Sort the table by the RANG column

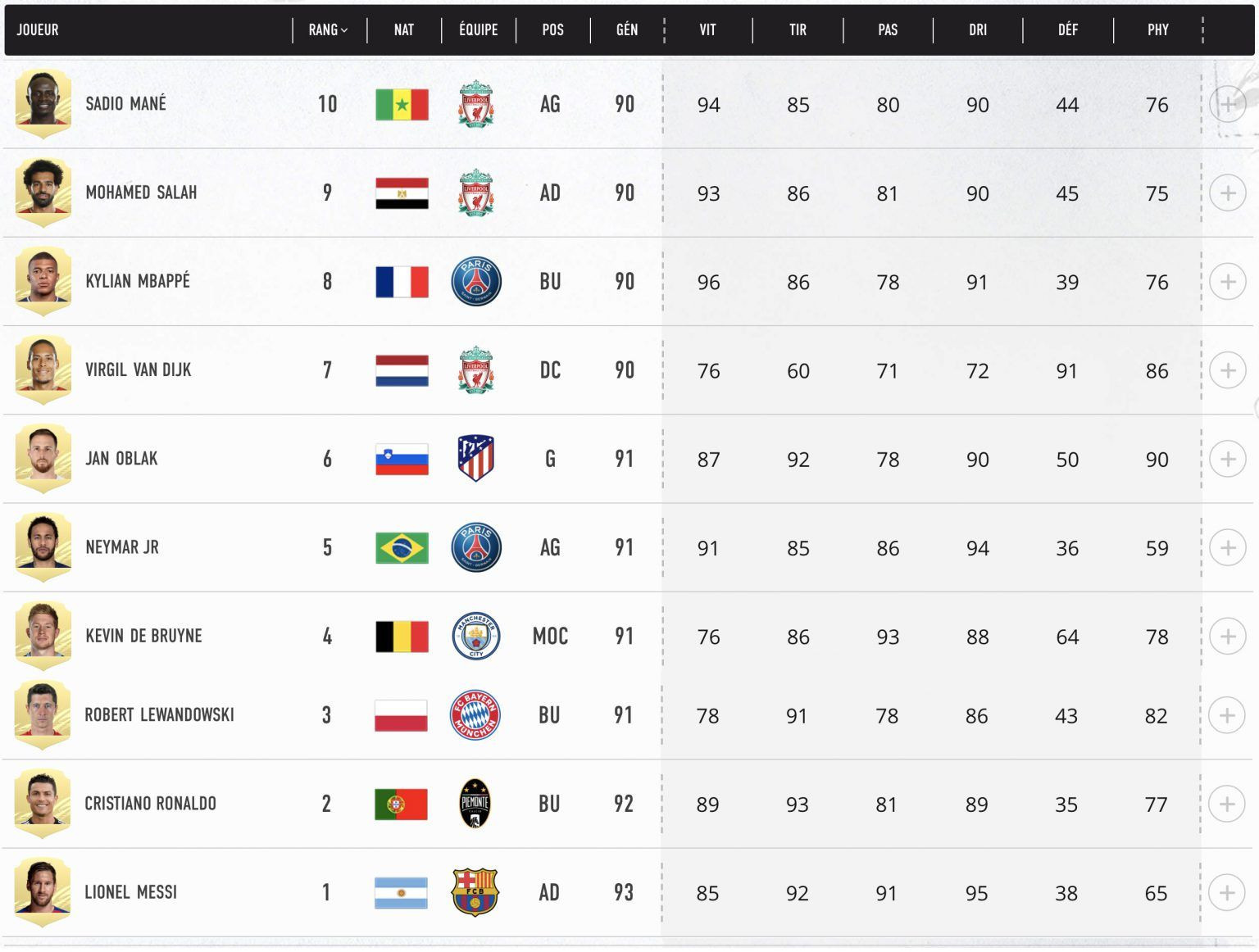[x=328, y=30]
